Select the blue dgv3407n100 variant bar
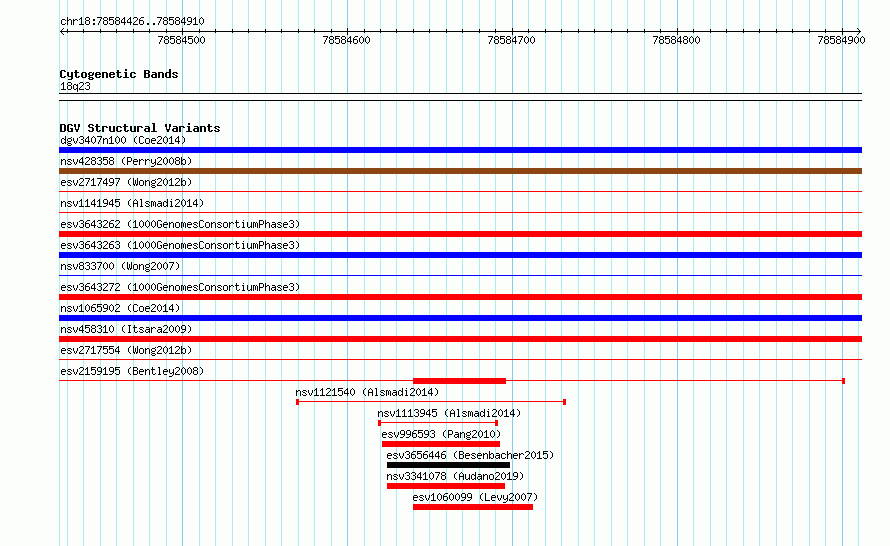890x546 pixels. point(460,150)
